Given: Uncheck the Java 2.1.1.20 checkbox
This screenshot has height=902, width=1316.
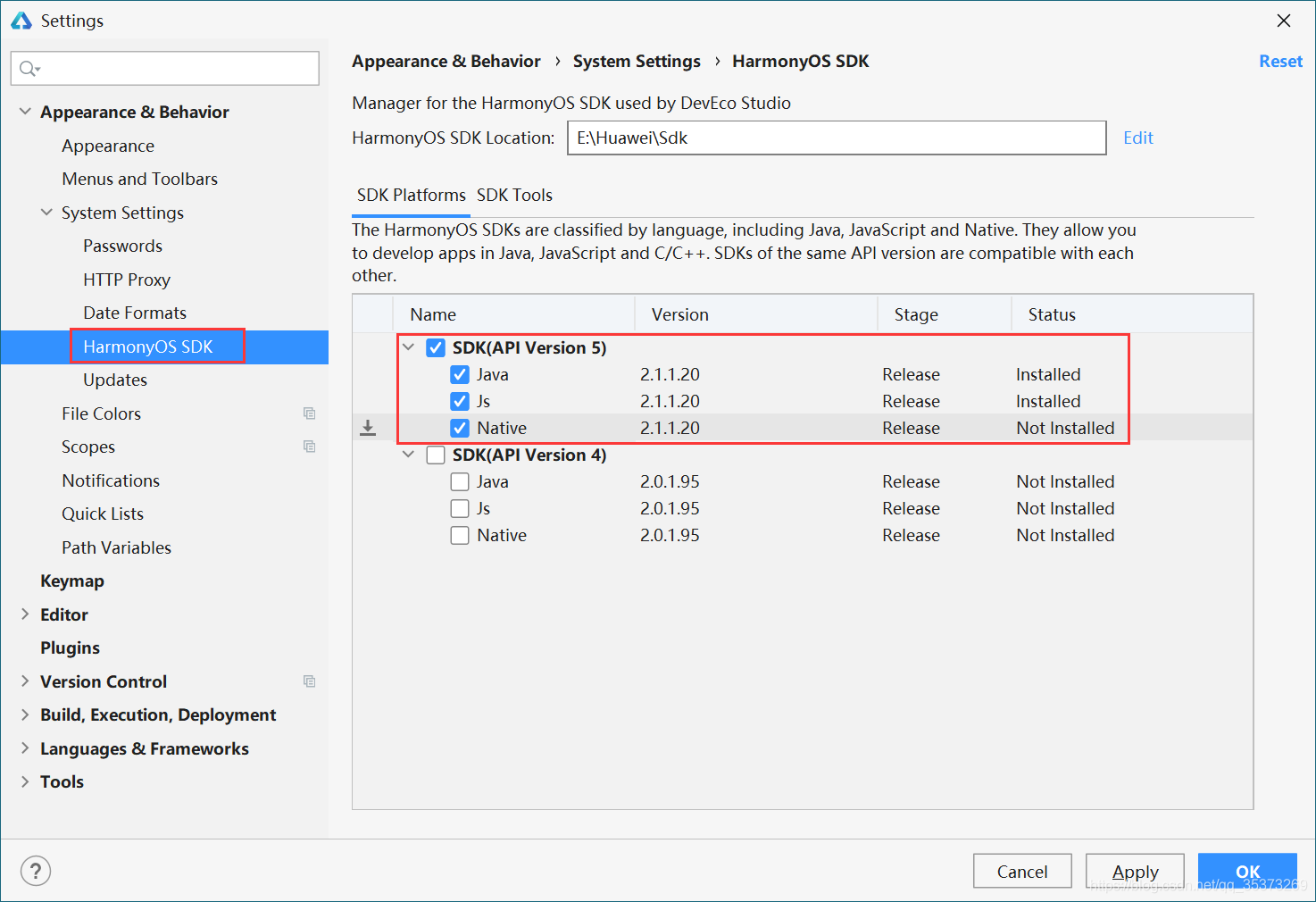Looking at the screenshot, I should point(460,375).
